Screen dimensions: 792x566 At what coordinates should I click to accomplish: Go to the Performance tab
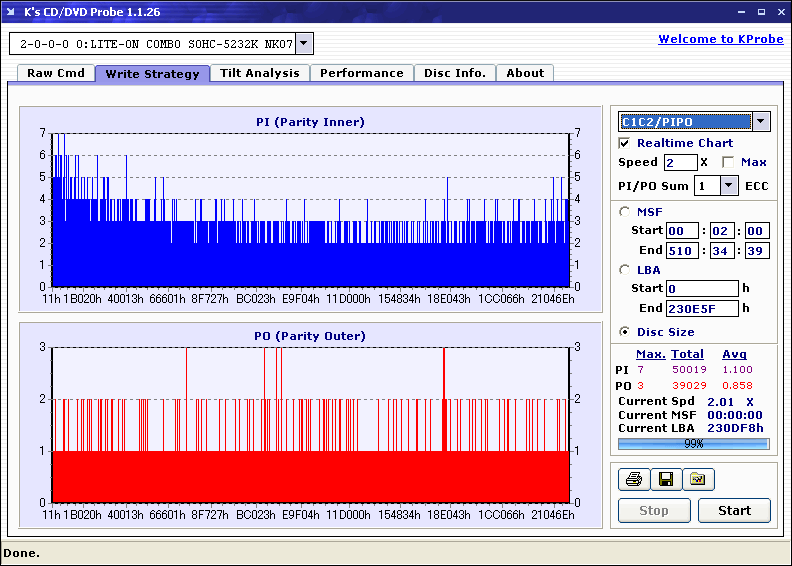point(361,73)
